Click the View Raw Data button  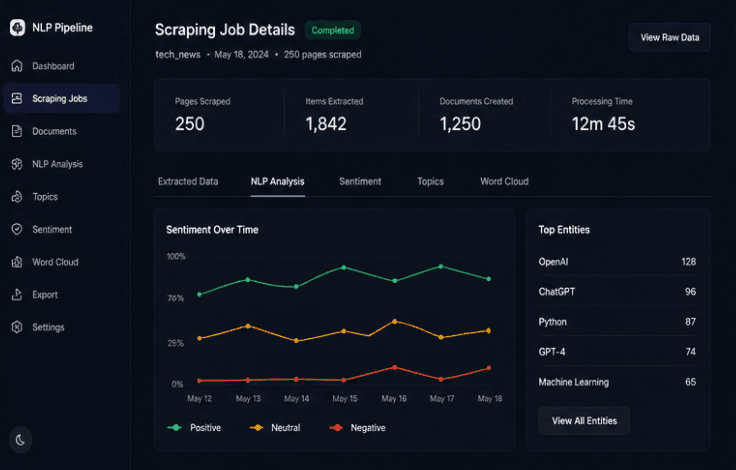[670, 38]
